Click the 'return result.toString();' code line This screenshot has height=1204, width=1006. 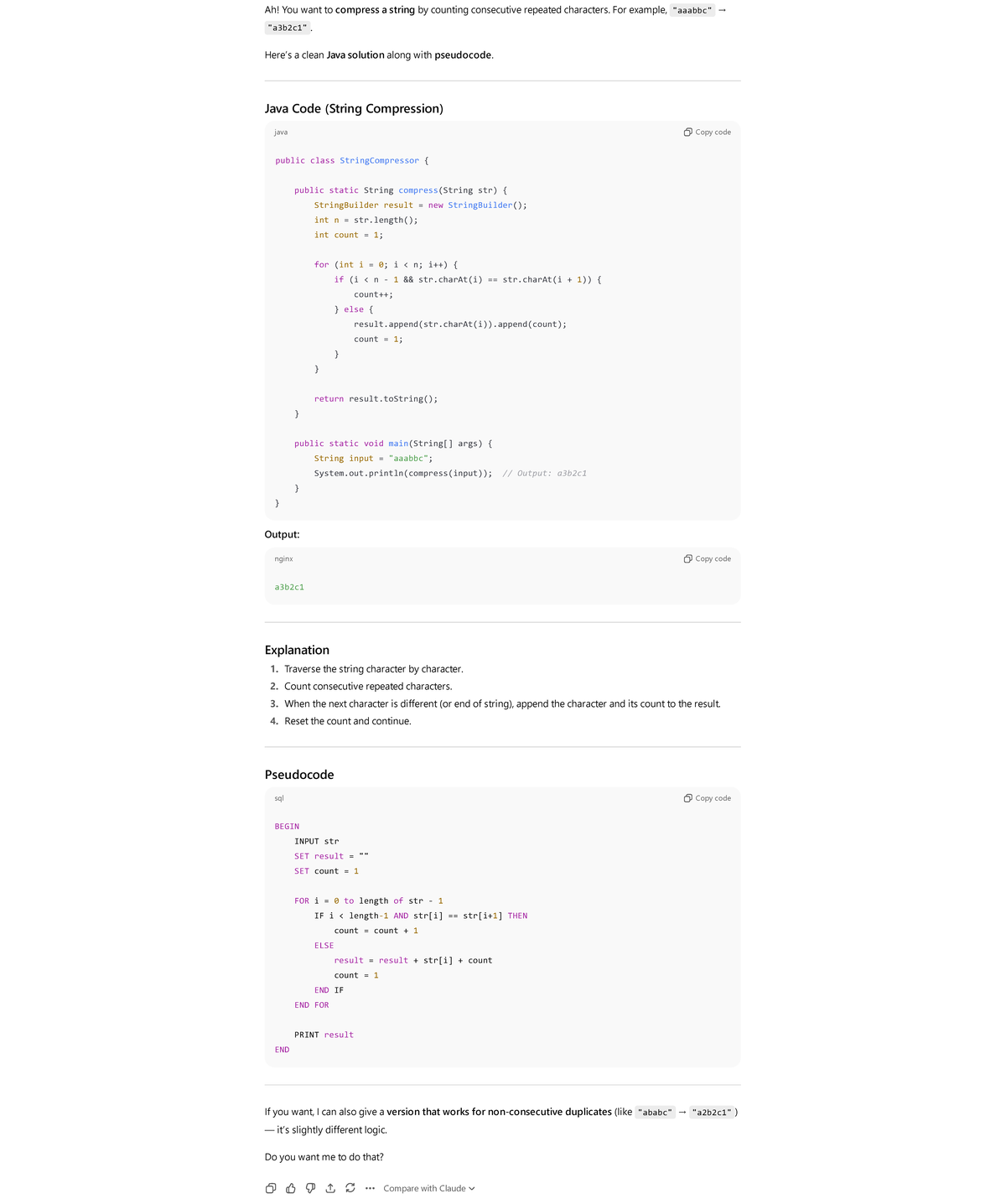(x=376, y=399)
